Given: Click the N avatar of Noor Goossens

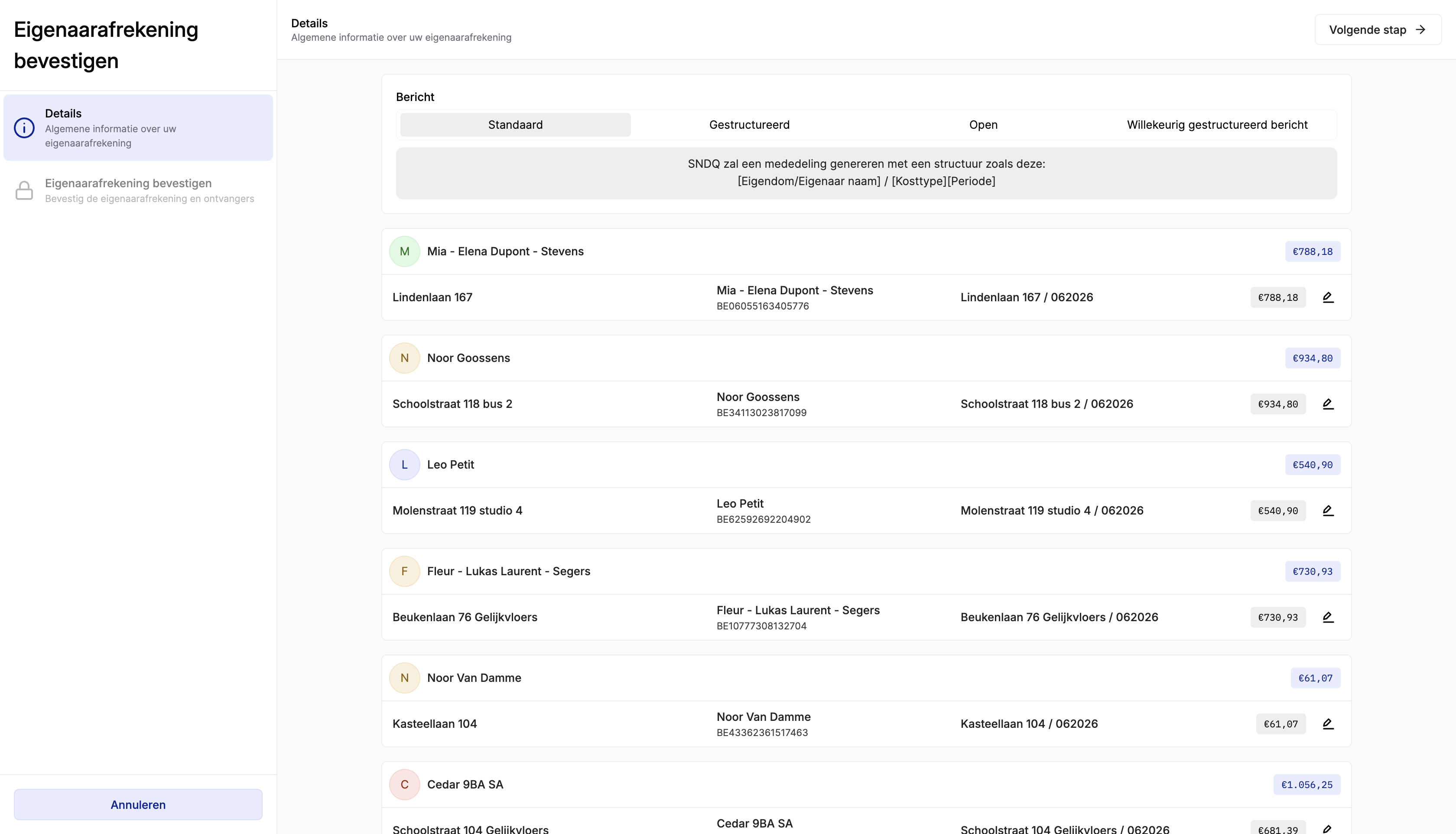Looking at the screenshot, I should 404,358.
